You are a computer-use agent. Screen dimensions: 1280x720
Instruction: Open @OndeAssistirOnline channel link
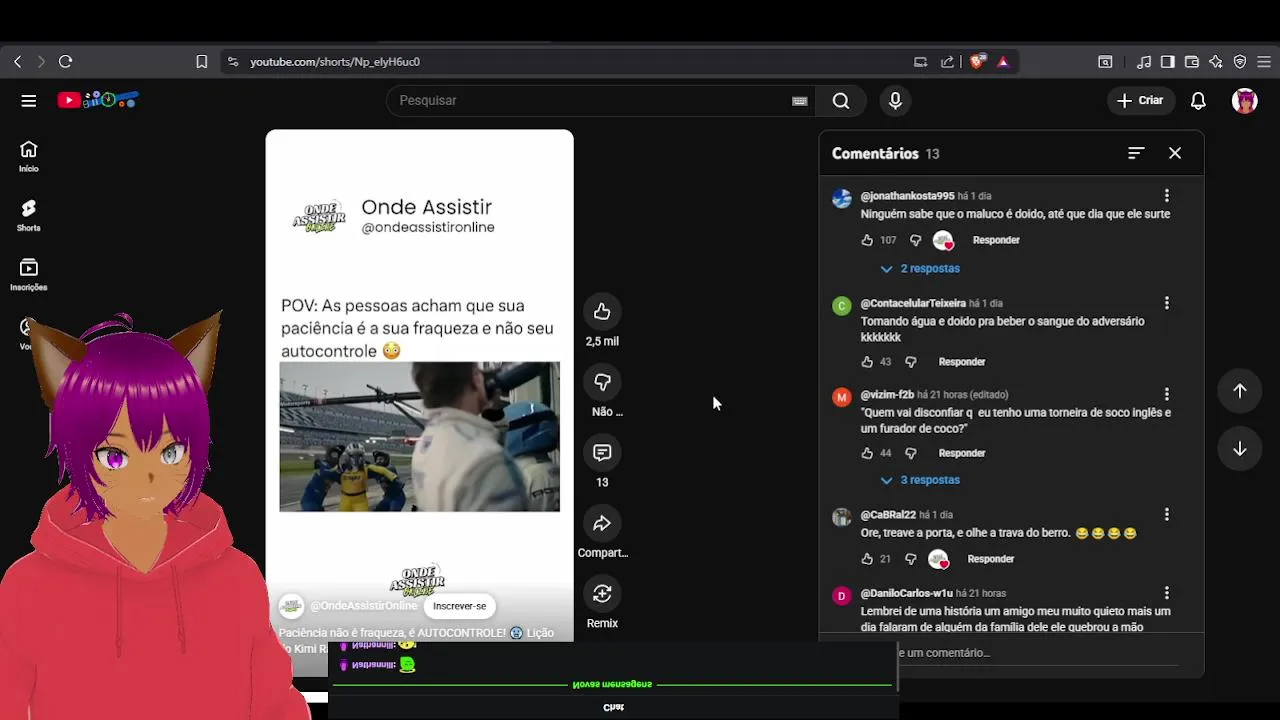pyautogui.click(x=363, y=606)
